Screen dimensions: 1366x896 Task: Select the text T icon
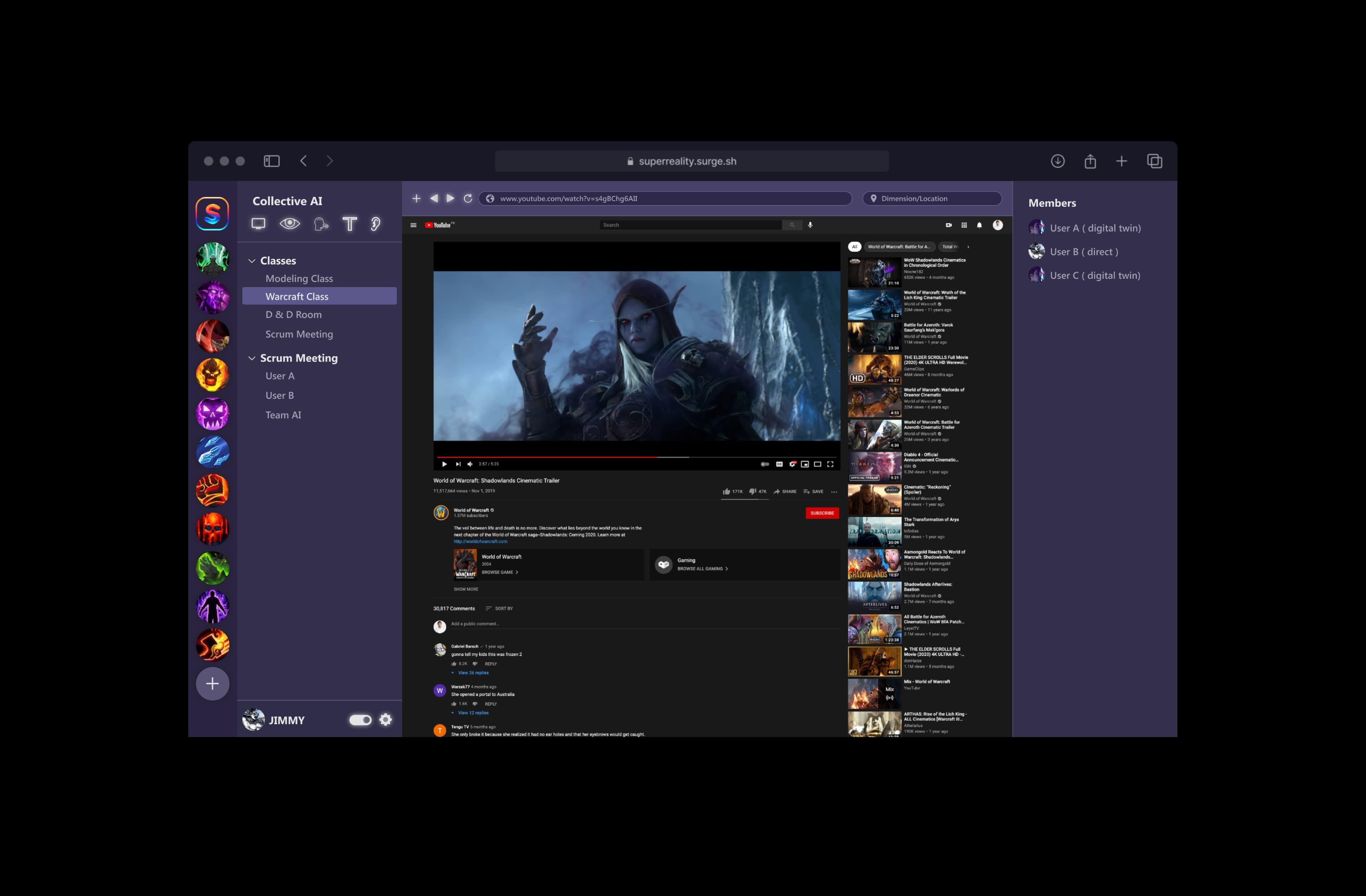click(350, 224)
